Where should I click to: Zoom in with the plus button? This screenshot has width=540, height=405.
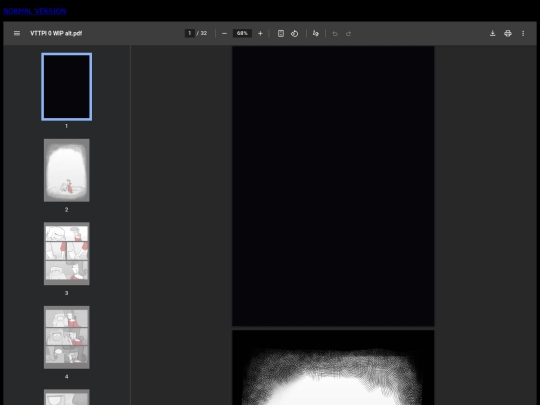pyautogui.click(x=260, y=33)
